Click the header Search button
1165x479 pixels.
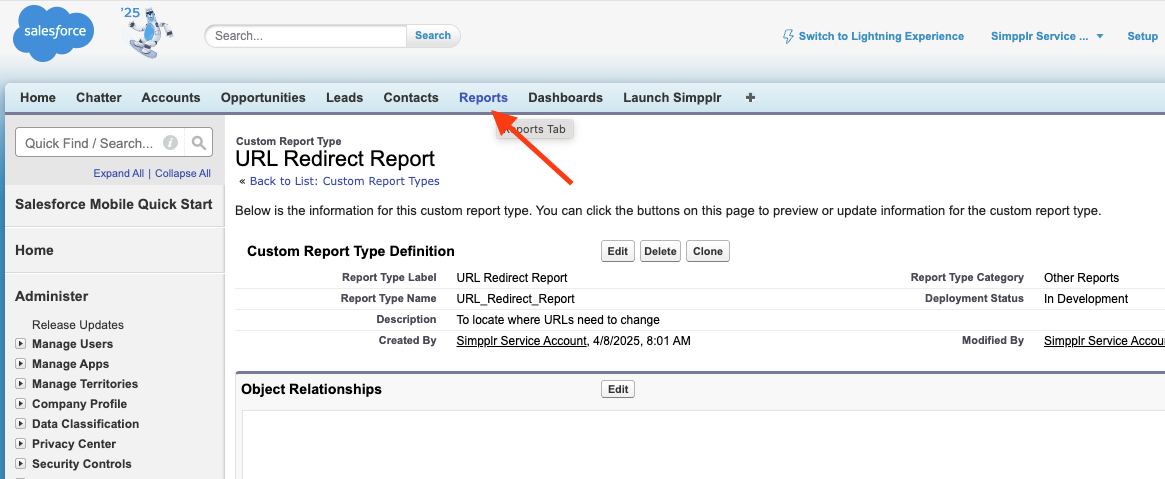433,36
